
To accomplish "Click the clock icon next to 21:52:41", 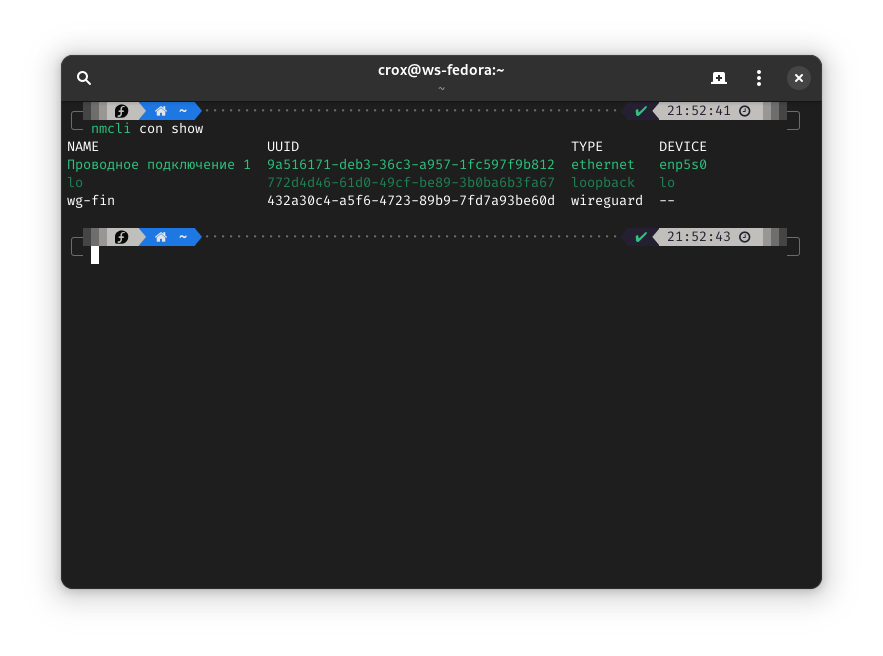I will pyautogui.click(x=744, y=111).
